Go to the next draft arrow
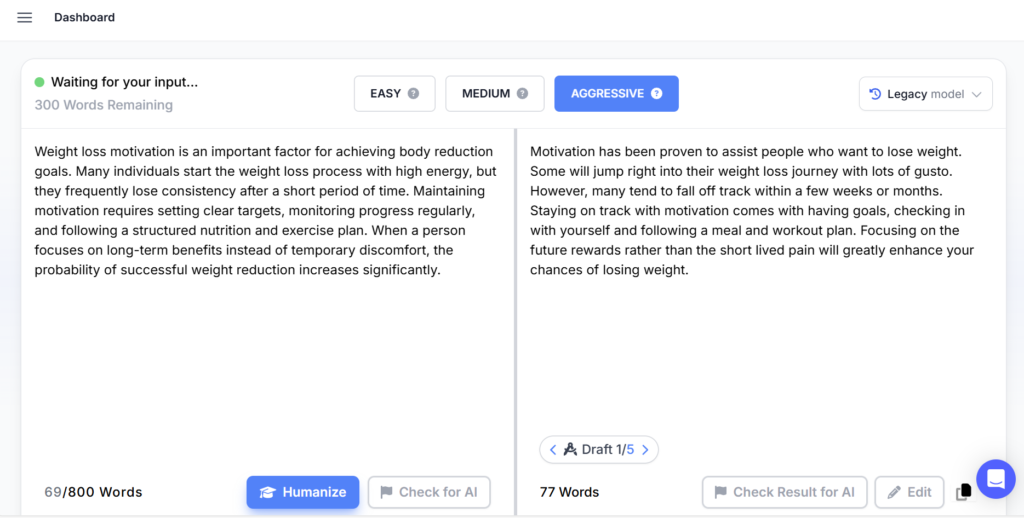The image size is (1024, 518). 645,450
